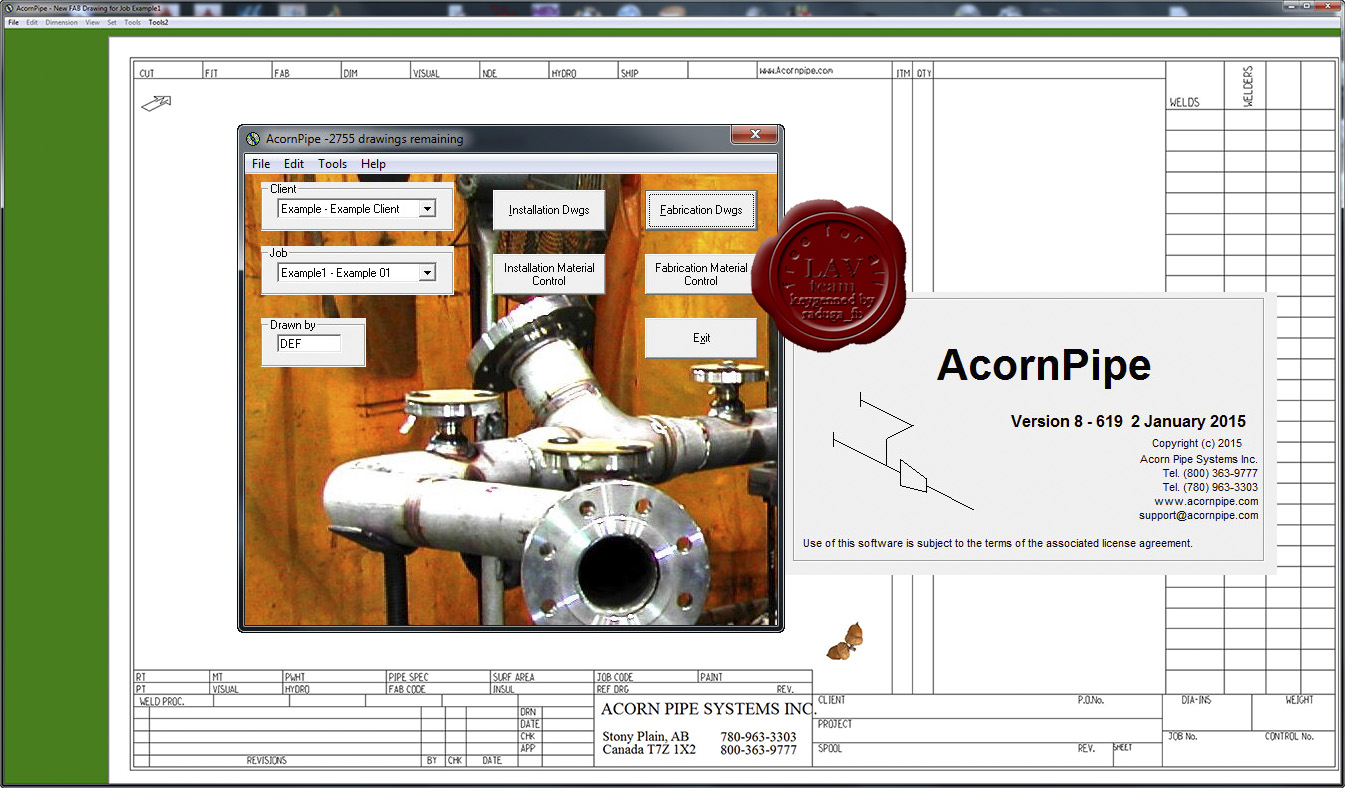Click the Installation Dwgs button
This screenshot has width=1345, height=788.
pyautogui.click(x=549, y=210)
